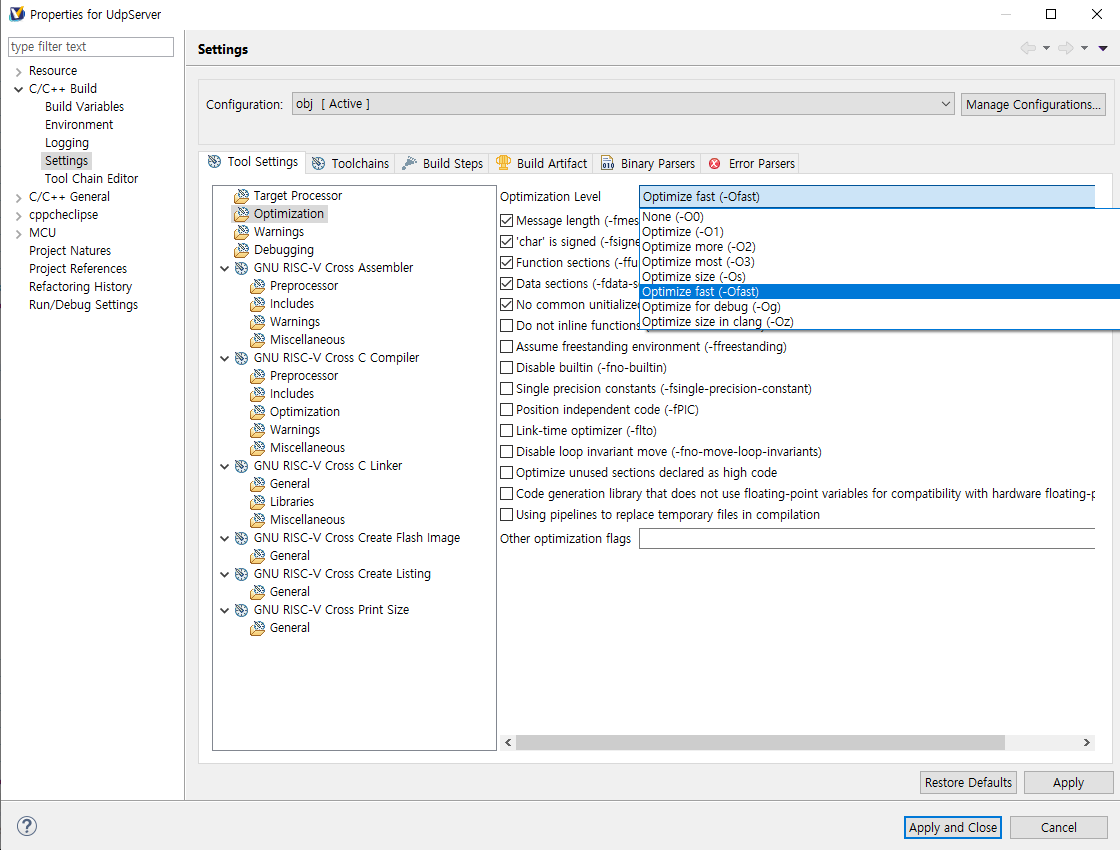Click the Tool Settings tab icon
This screenshot has height=850, width=1120.
coord(214,161)
